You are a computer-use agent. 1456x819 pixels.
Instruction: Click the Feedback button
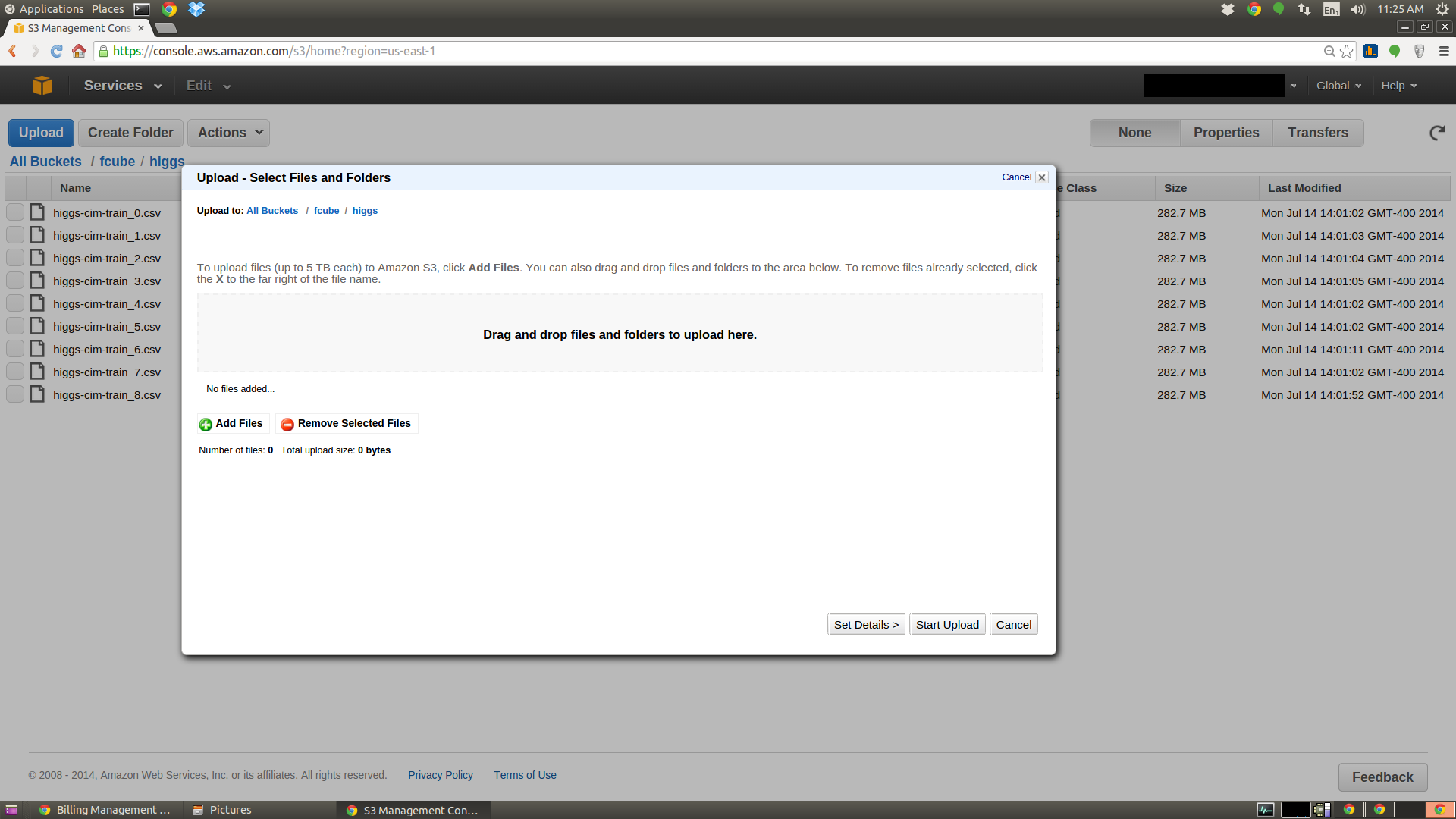[x=1382, y=777]
